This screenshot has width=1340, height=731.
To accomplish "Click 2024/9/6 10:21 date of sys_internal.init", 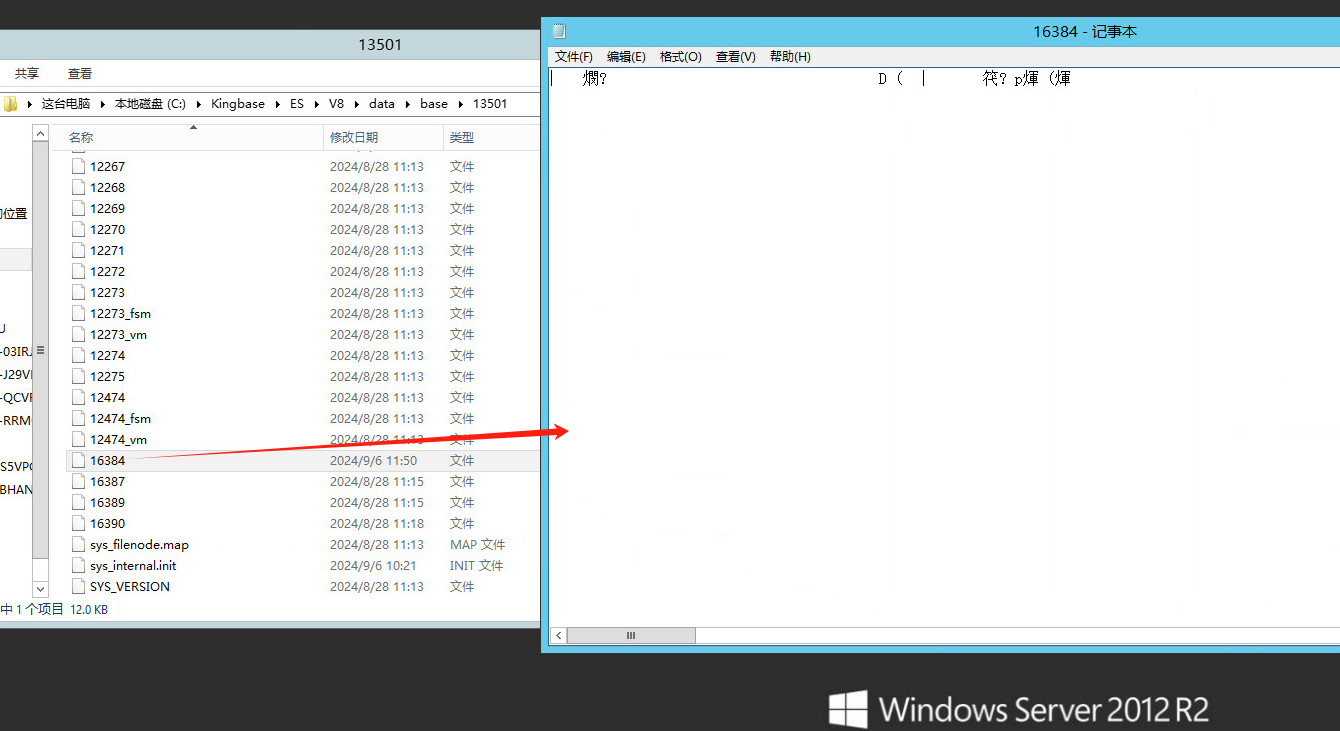I will pyautogui.click(x=373, y=565).
